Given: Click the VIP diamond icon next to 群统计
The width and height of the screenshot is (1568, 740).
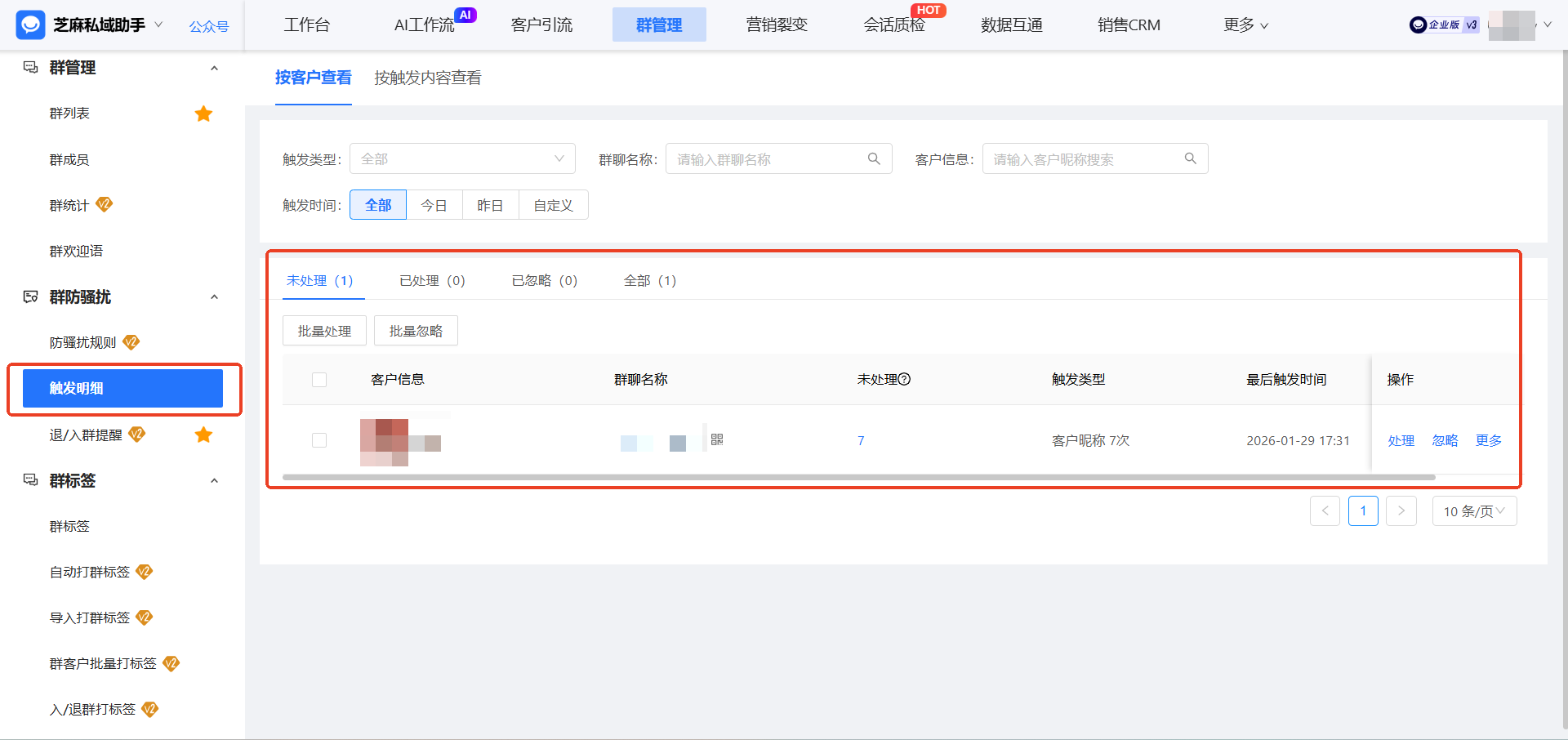Looking at the screenshot, I should coord(105,205).
